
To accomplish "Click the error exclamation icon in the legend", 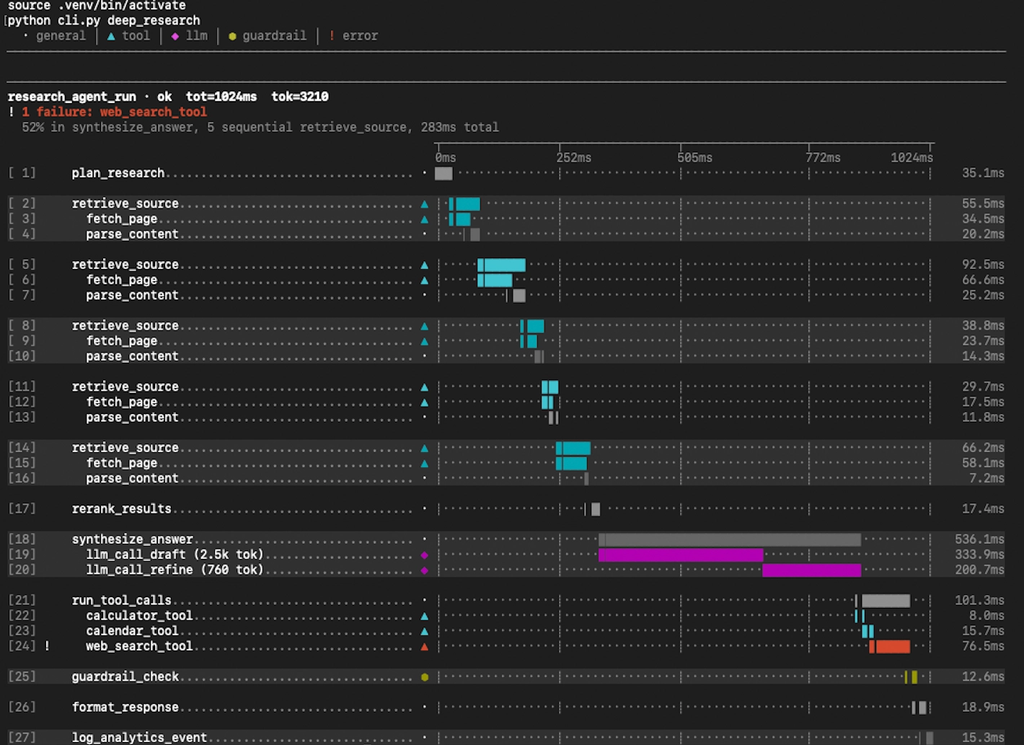I will [332, 36].
